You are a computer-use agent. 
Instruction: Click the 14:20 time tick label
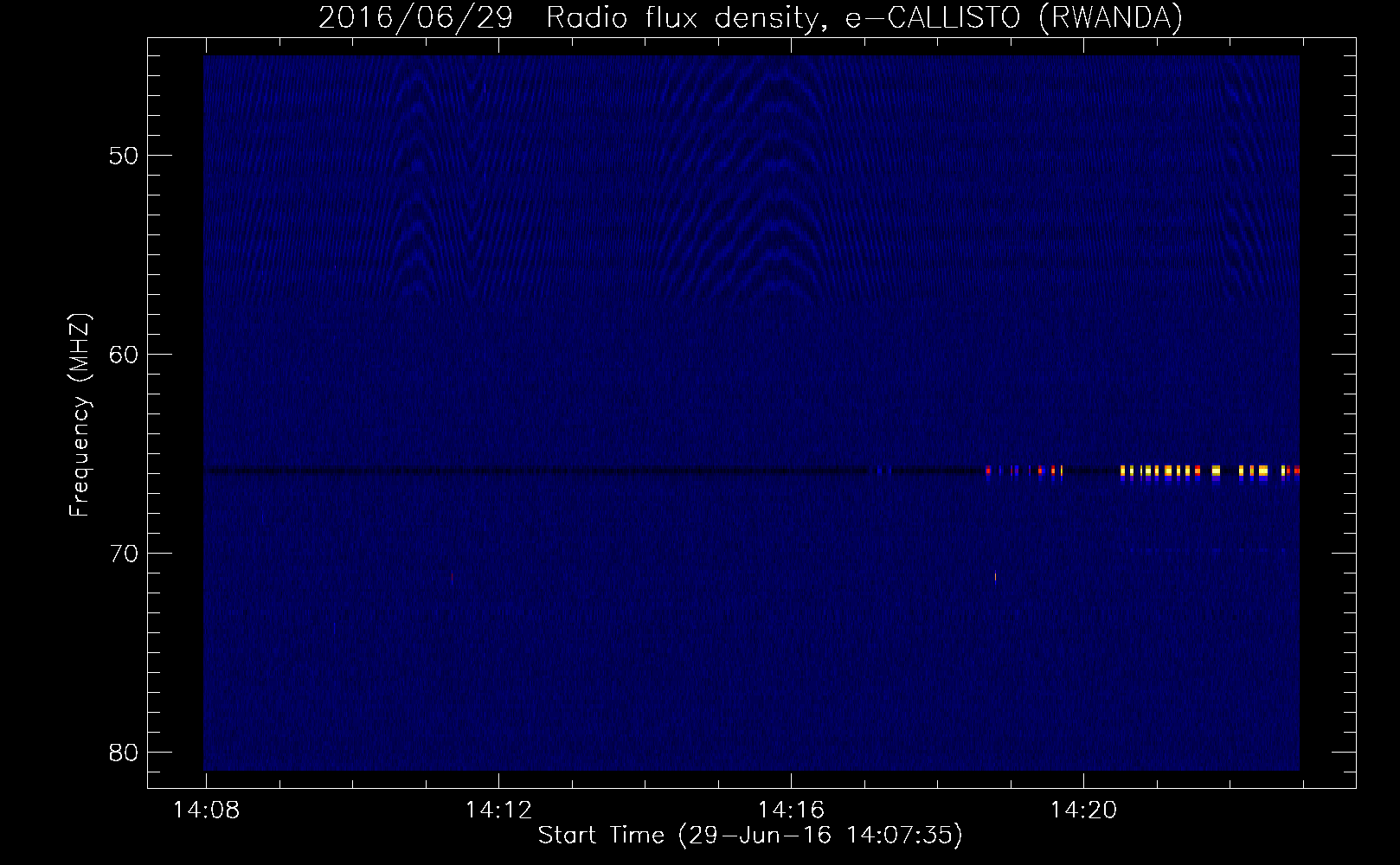(x=1084, y=811)
